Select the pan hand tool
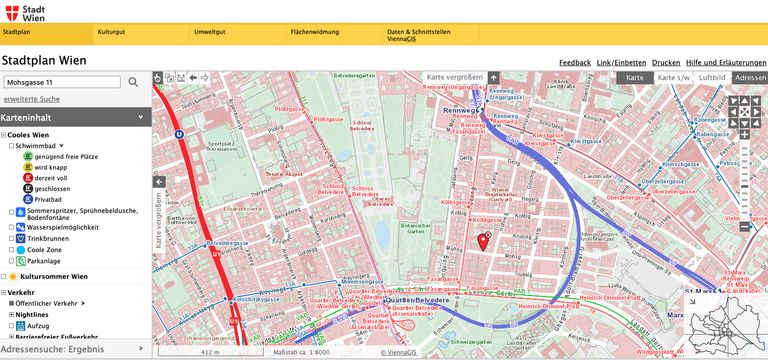Screen dimensions: 768x360 tap(158, 77)
